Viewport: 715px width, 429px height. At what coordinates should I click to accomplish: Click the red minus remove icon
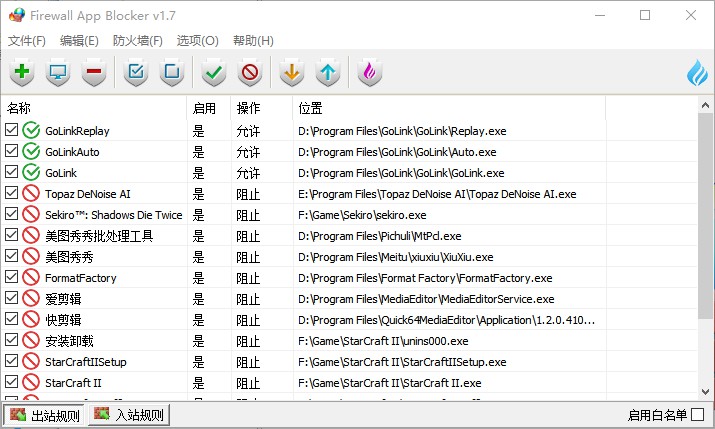[x=94, y=72]
